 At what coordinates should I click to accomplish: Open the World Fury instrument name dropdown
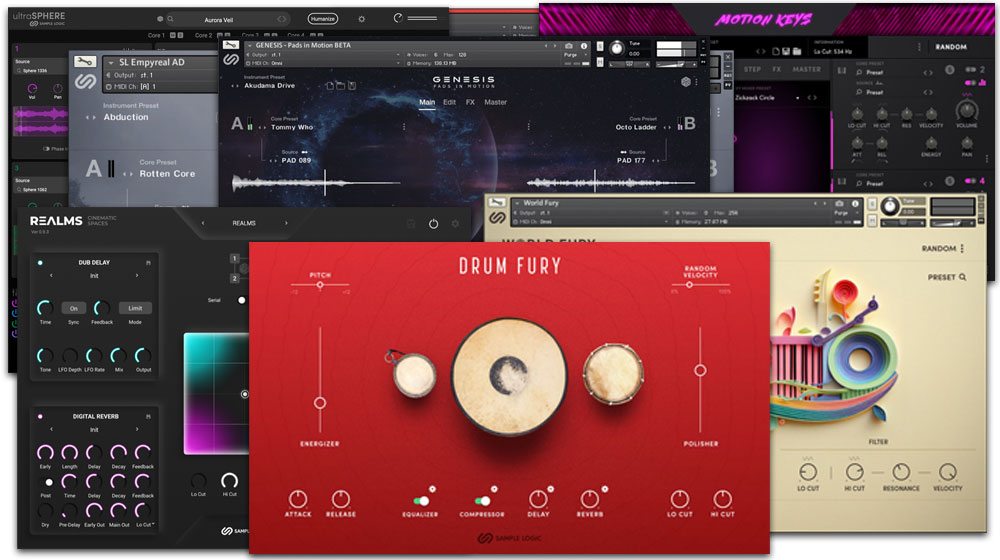[x=517, y=203]
